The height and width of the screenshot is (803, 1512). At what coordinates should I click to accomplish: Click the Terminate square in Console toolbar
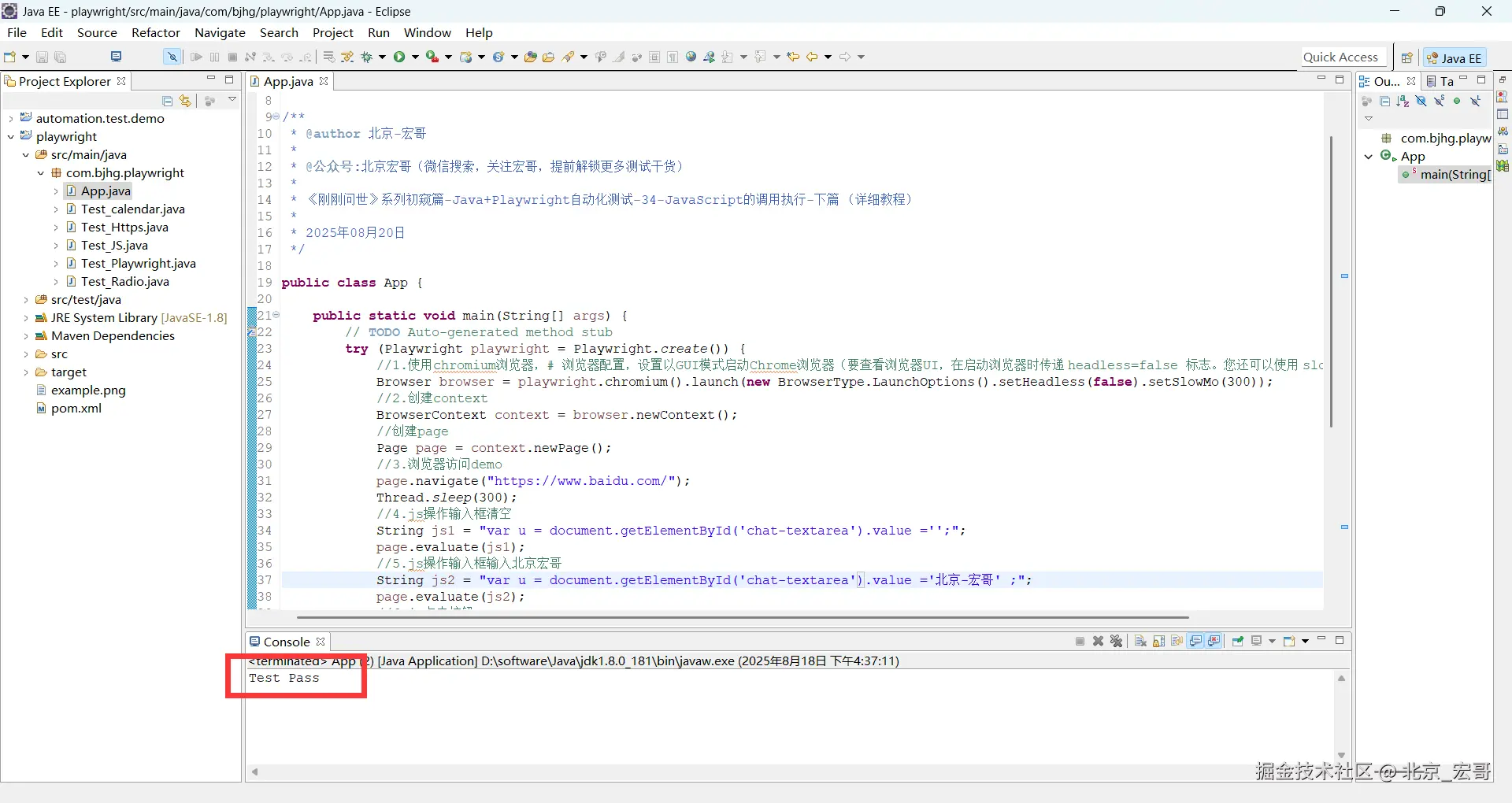[x=1080, y=641]
